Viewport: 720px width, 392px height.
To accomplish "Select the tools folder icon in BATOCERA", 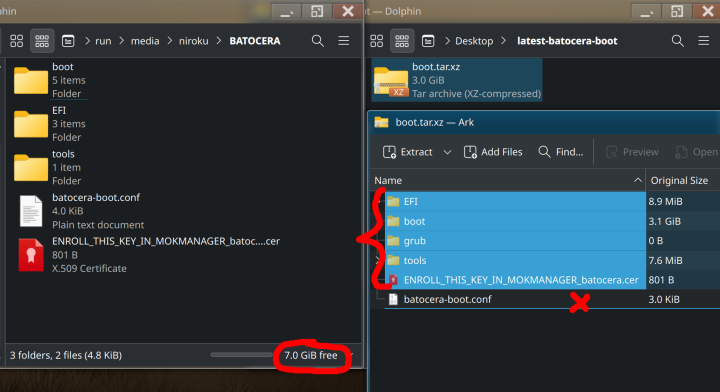I will tap(31, 168).
